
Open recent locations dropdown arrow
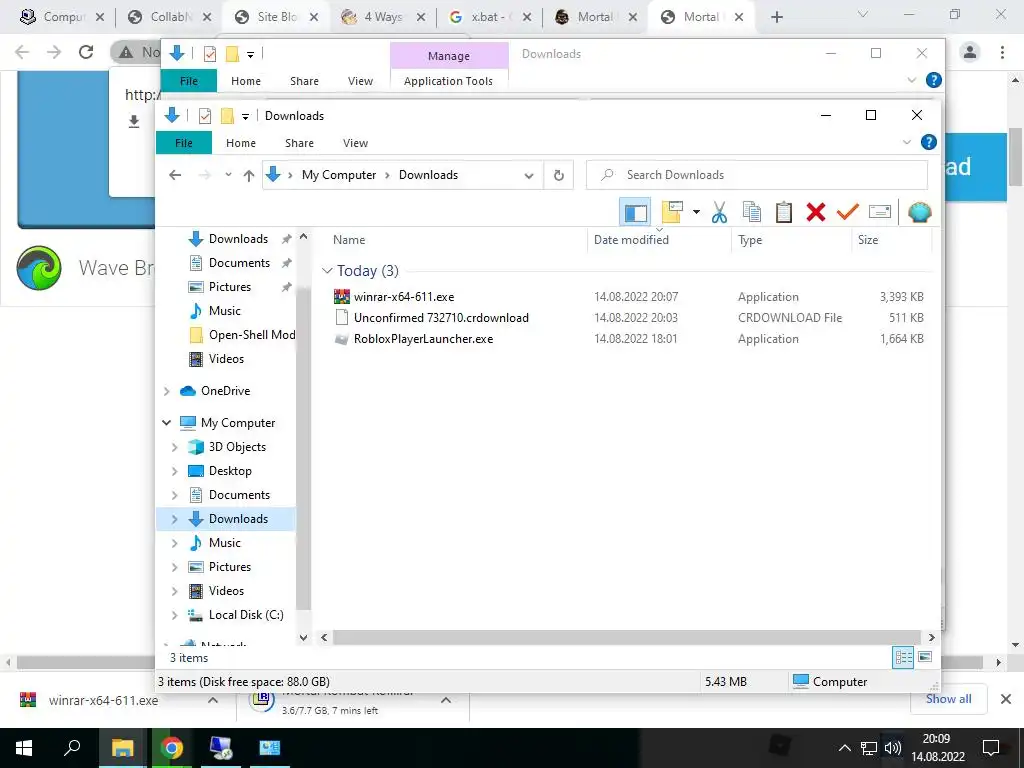[x=228, y=175]
